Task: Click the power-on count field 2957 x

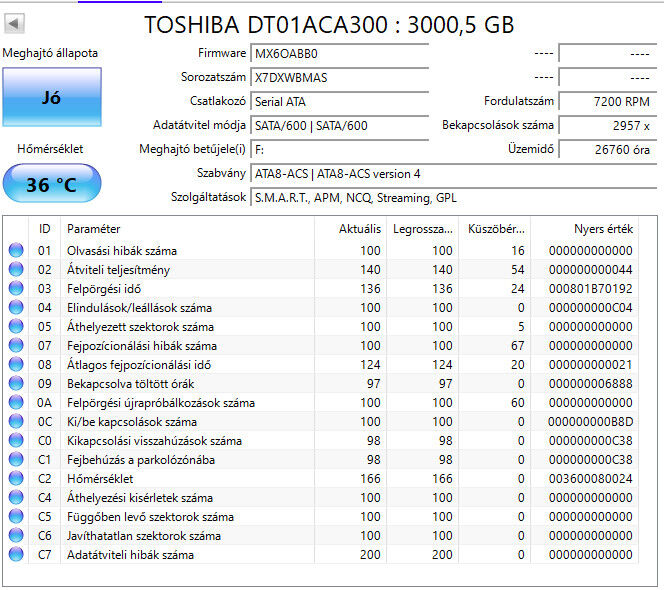Action: pos(608,126)
